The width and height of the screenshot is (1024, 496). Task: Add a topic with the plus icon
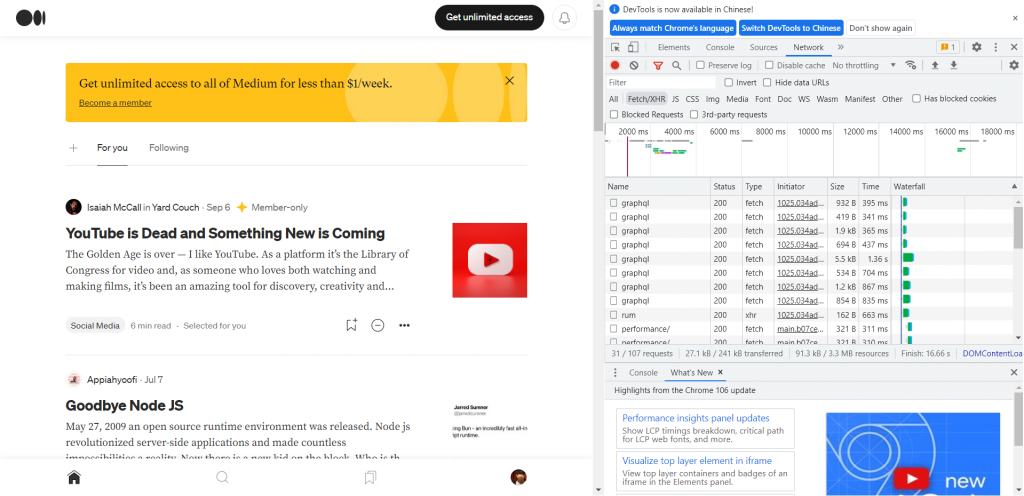(73, 148)
